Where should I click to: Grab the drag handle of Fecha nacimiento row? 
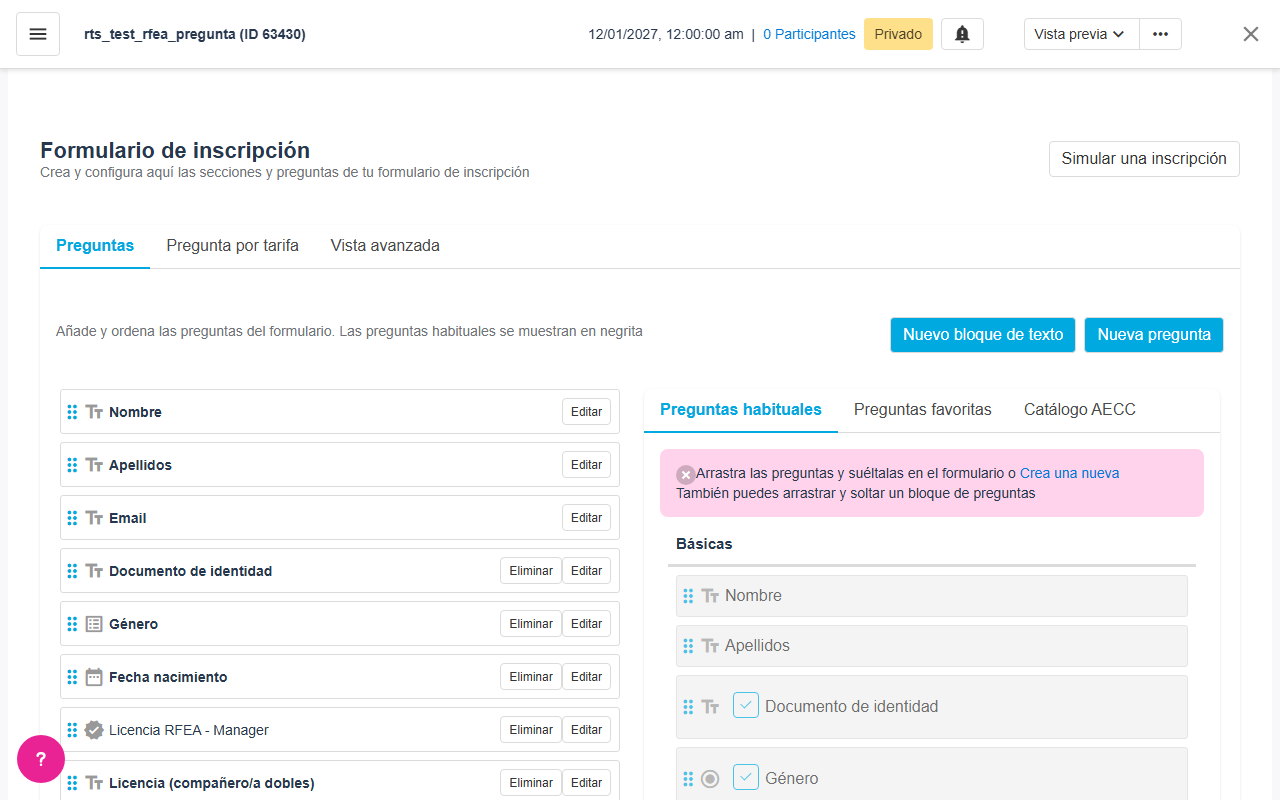pyautogui.click(x=72, y=677)
